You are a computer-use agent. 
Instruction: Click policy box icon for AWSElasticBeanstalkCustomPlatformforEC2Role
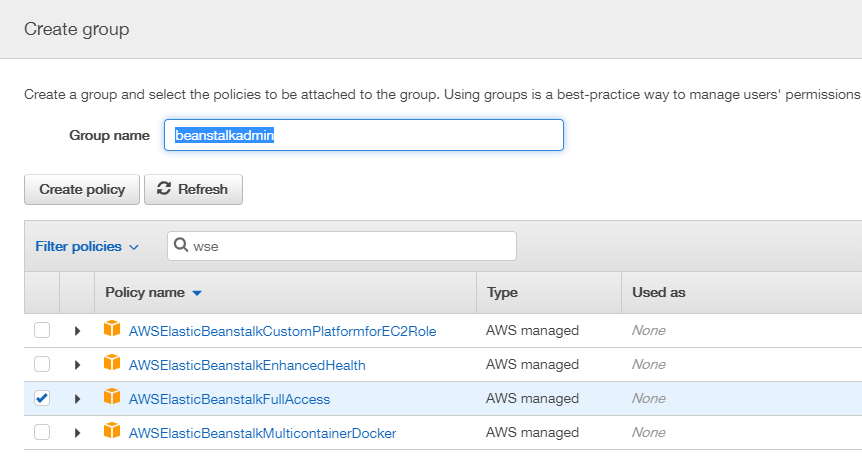112,330
